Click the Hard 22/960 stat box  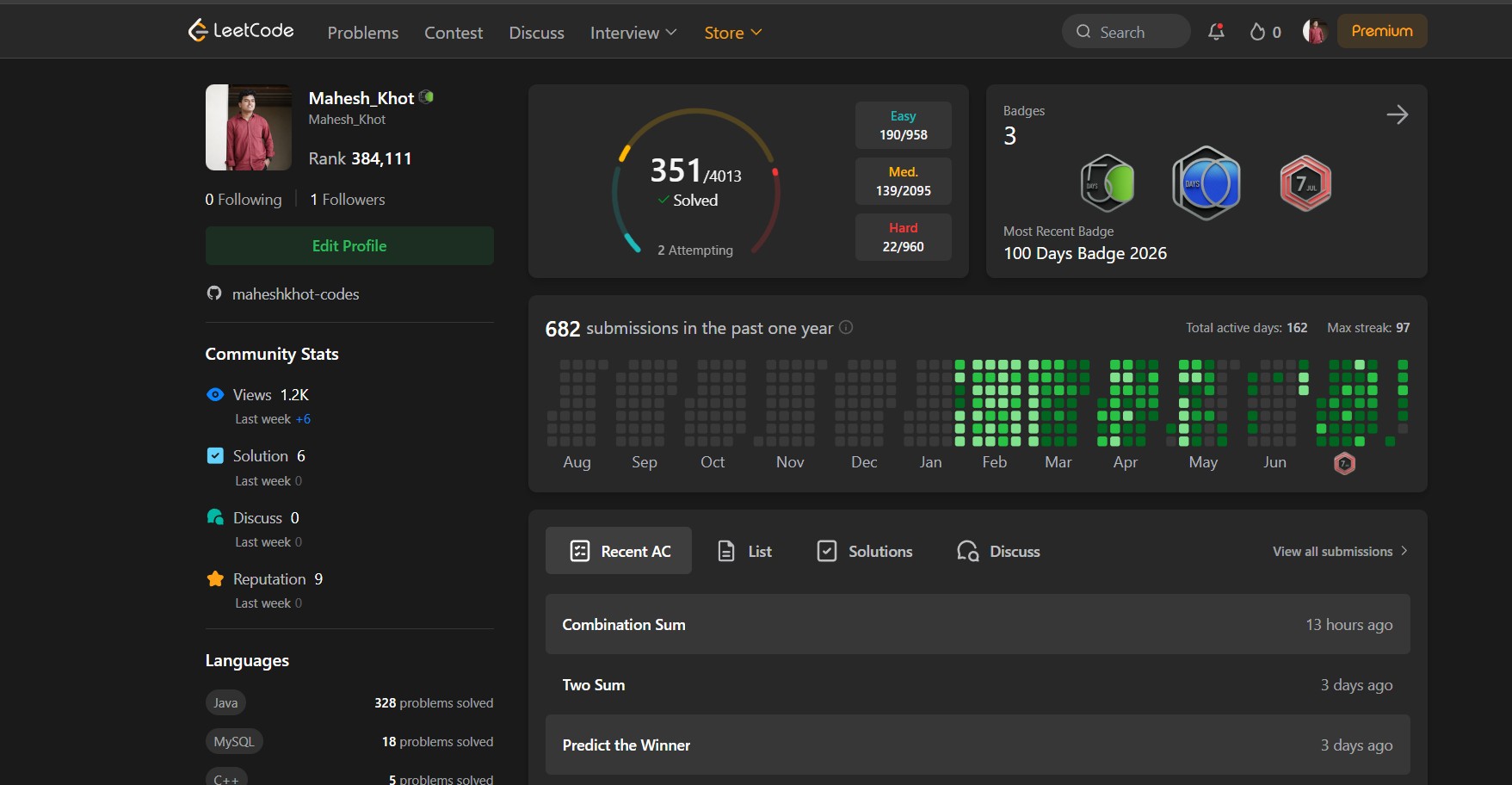pyautogui.click(x=904, y=238)
